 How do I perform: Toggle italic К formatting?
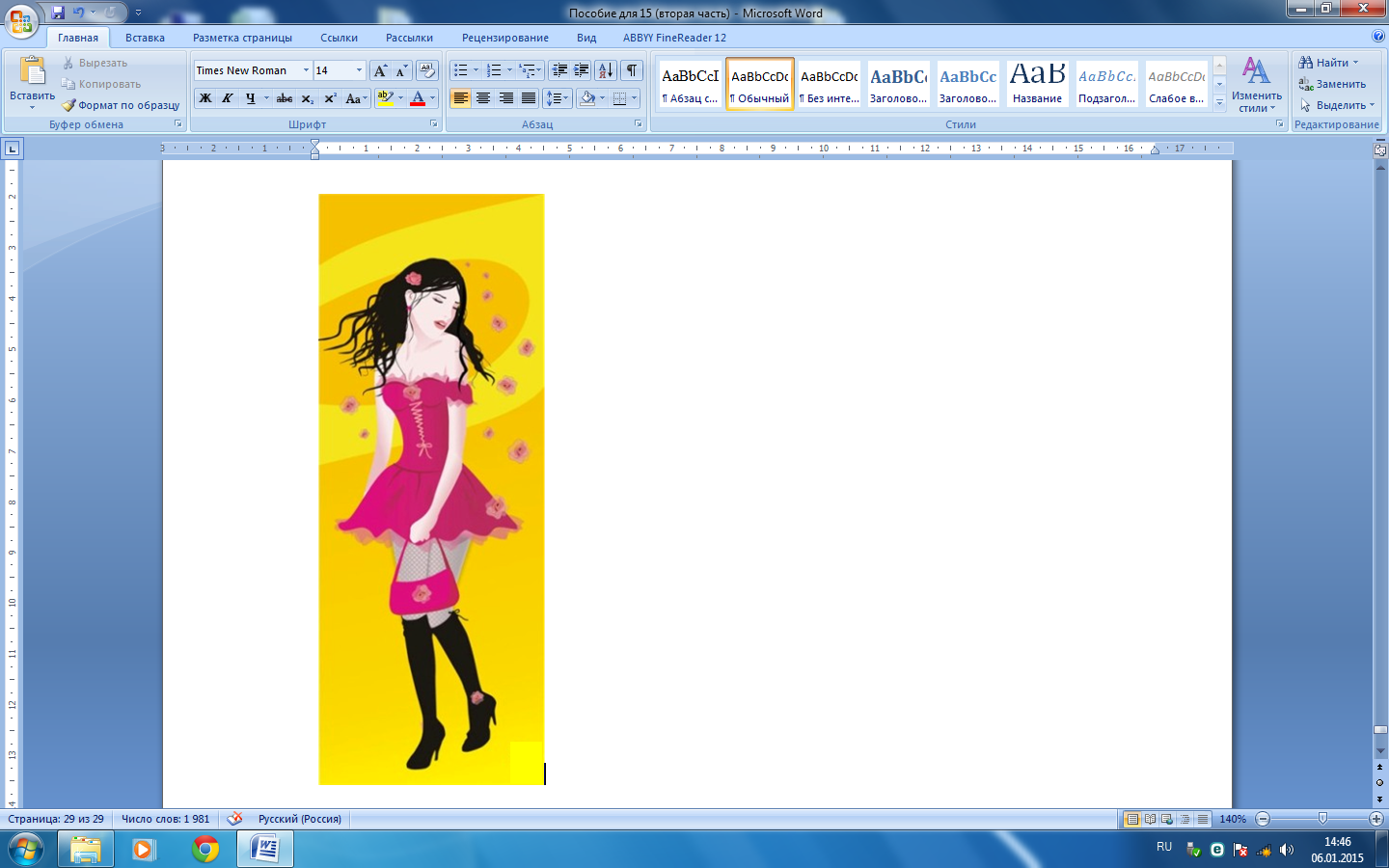(228, 98)
